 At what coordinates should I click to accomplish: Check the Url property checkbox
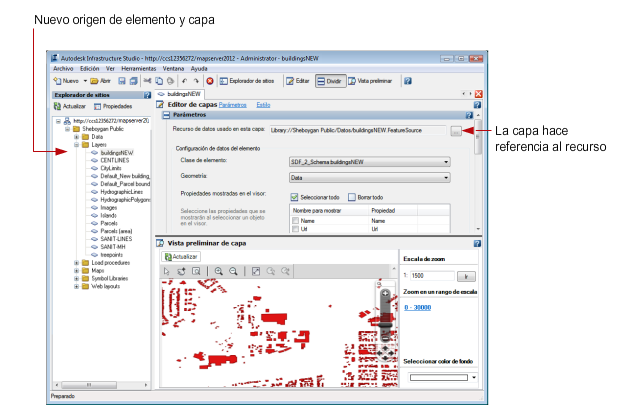pos(296,229)
